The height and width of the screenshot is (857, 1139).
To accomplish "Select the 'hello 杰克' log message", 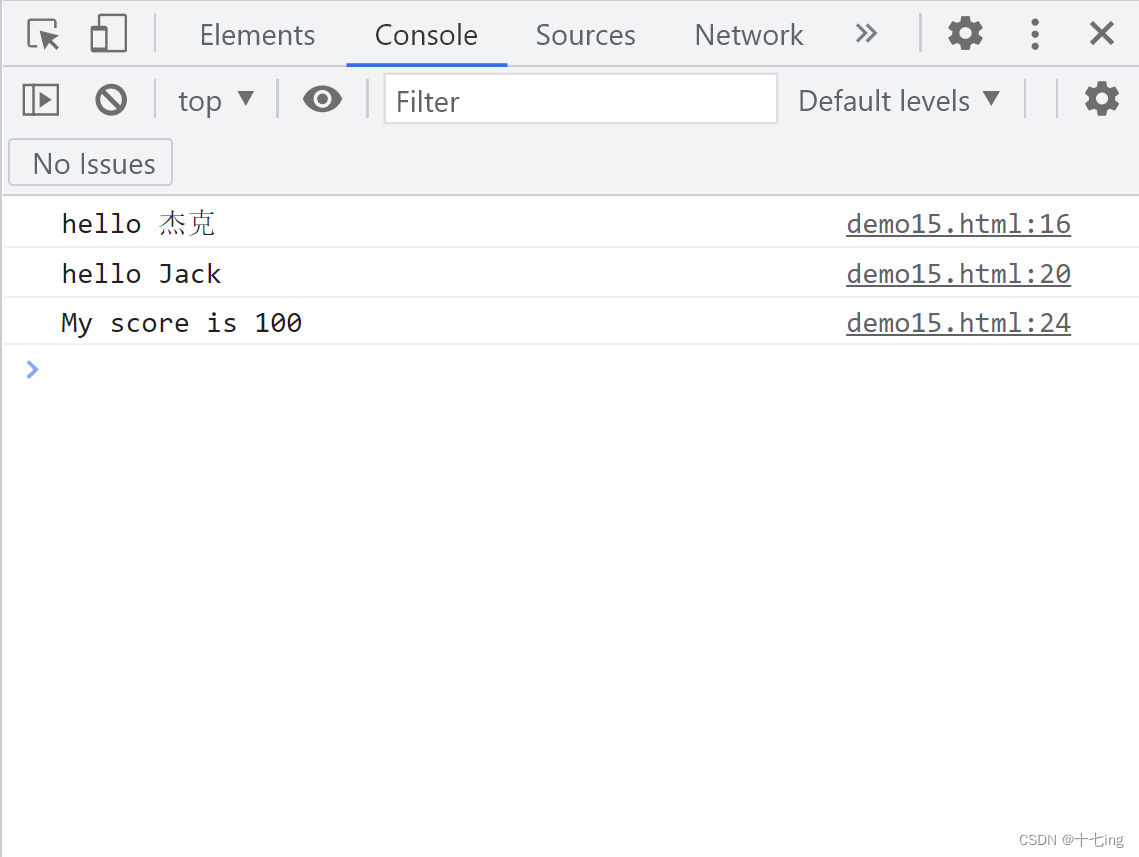I will pyautogui.click(x=138, y=224).
